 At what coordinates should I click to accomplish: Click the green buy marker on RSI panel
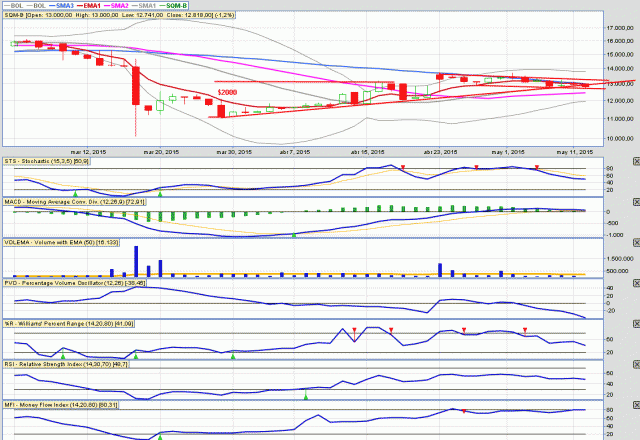[306, 395]
